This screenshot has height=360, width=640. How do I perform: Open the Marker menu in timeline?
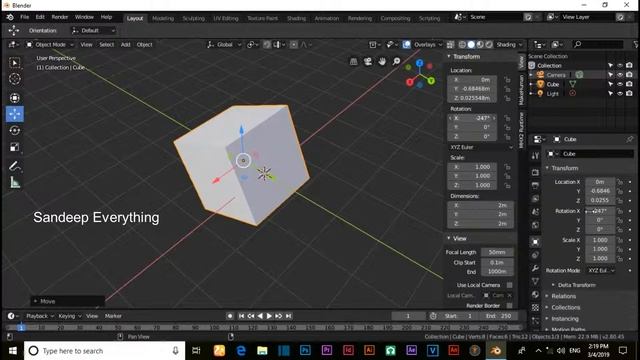click(113, 316)
